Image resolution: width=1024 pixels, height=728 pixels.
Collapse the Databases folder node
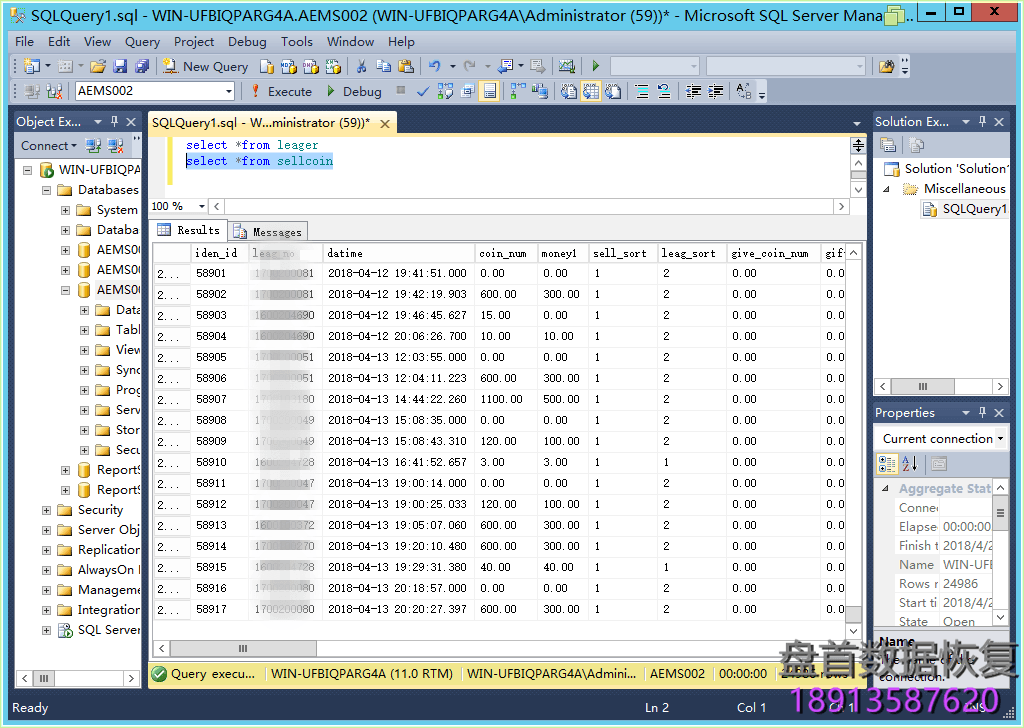(x=46, y=191)
